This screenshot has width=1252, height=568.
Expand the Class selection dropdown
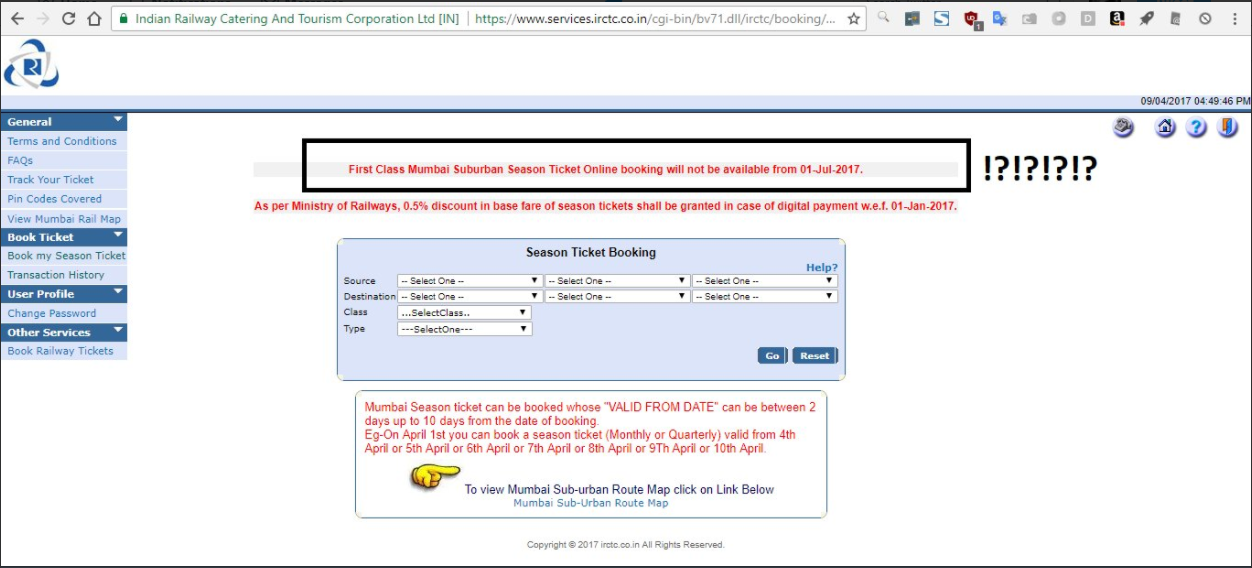click(x=464, y=313)
